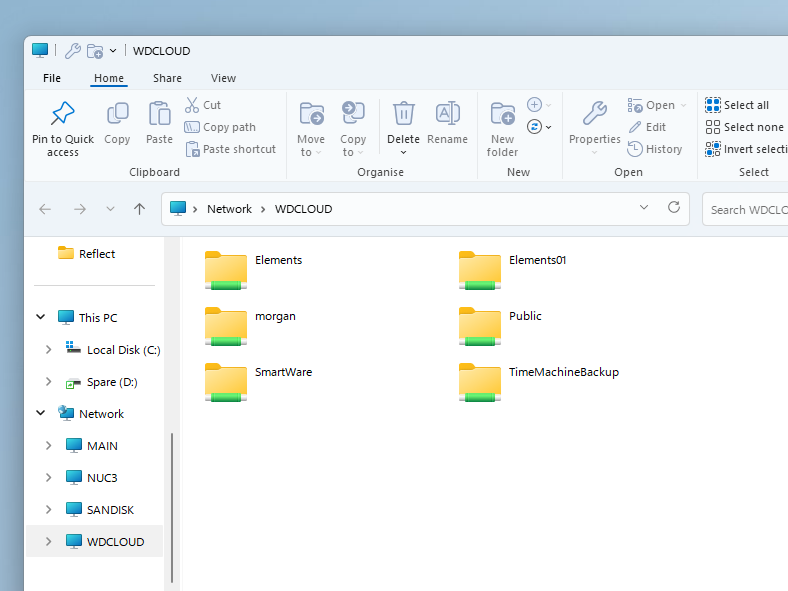Click quick access Properties wrench
The height and width of the screenshot is (591, 788).
point(73,51)
